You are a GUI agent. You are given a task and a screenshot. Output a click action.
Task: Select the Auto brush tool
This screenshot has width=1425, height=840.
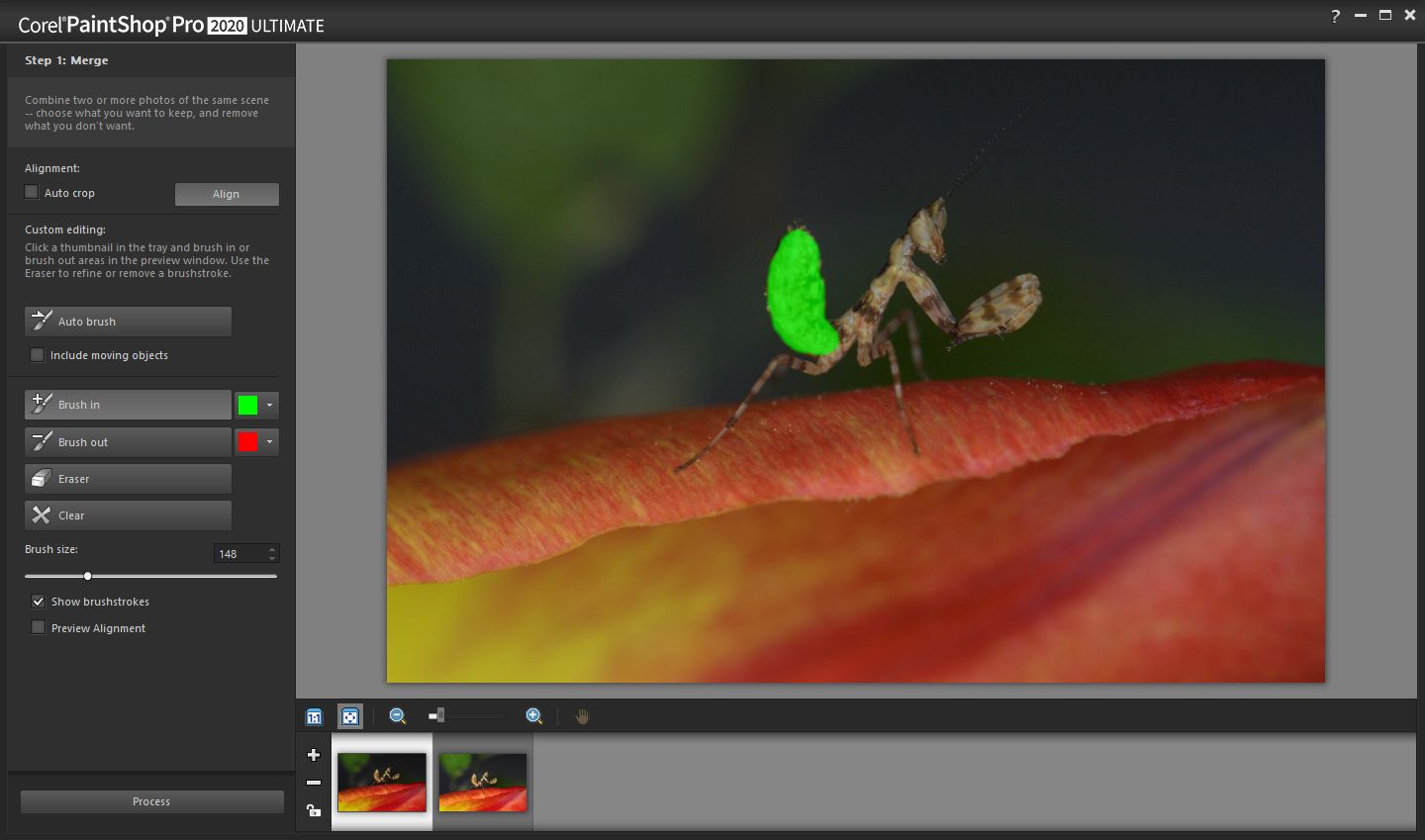(127, 321)
